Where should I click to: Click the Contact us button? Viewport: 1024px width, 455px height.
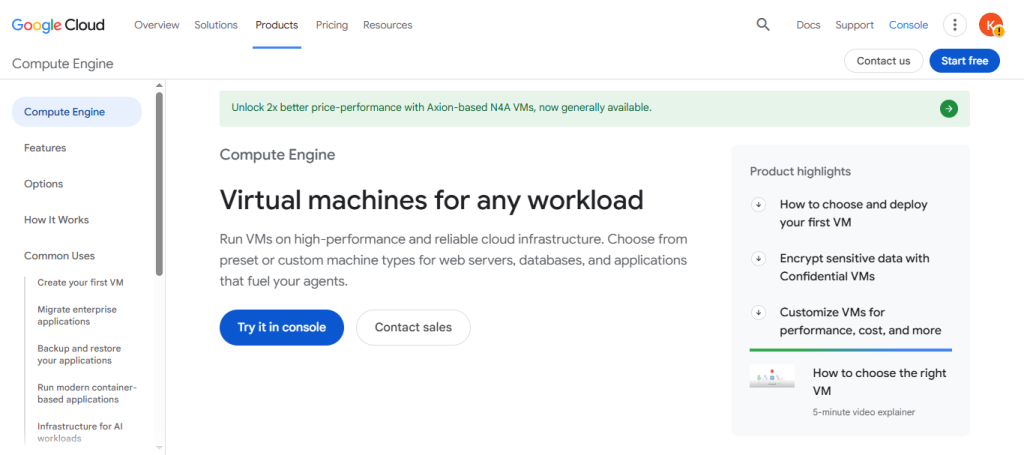[884, 61]
